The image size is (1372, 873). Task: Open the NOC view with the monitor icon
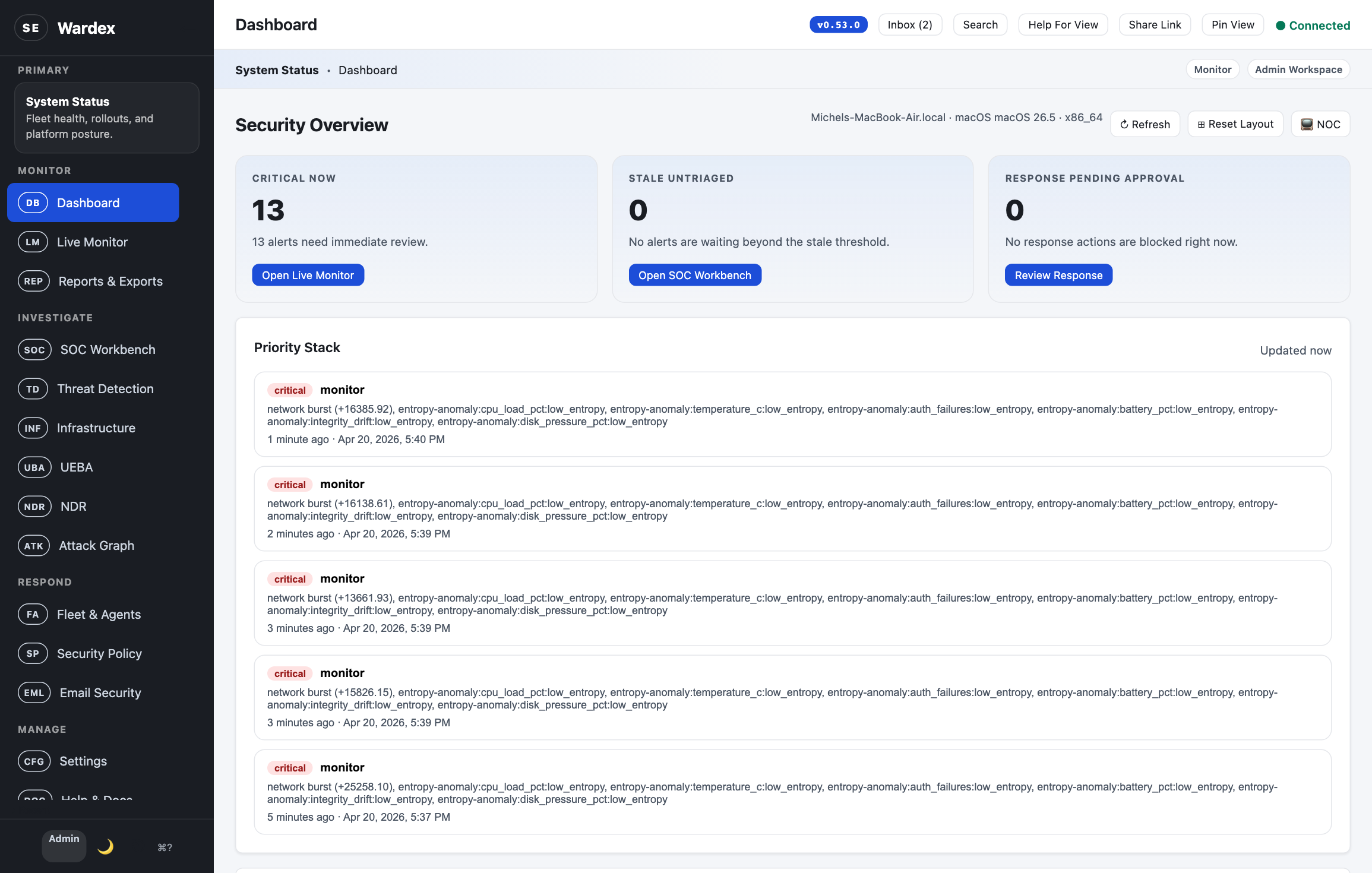click(1320, 124)
